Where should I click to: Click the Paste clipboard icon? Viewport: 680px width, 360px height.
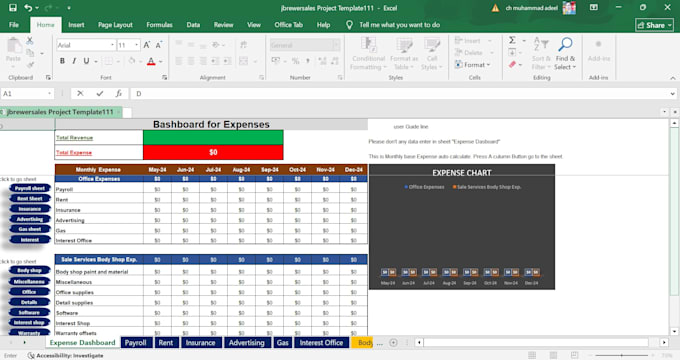coord(13,45)
